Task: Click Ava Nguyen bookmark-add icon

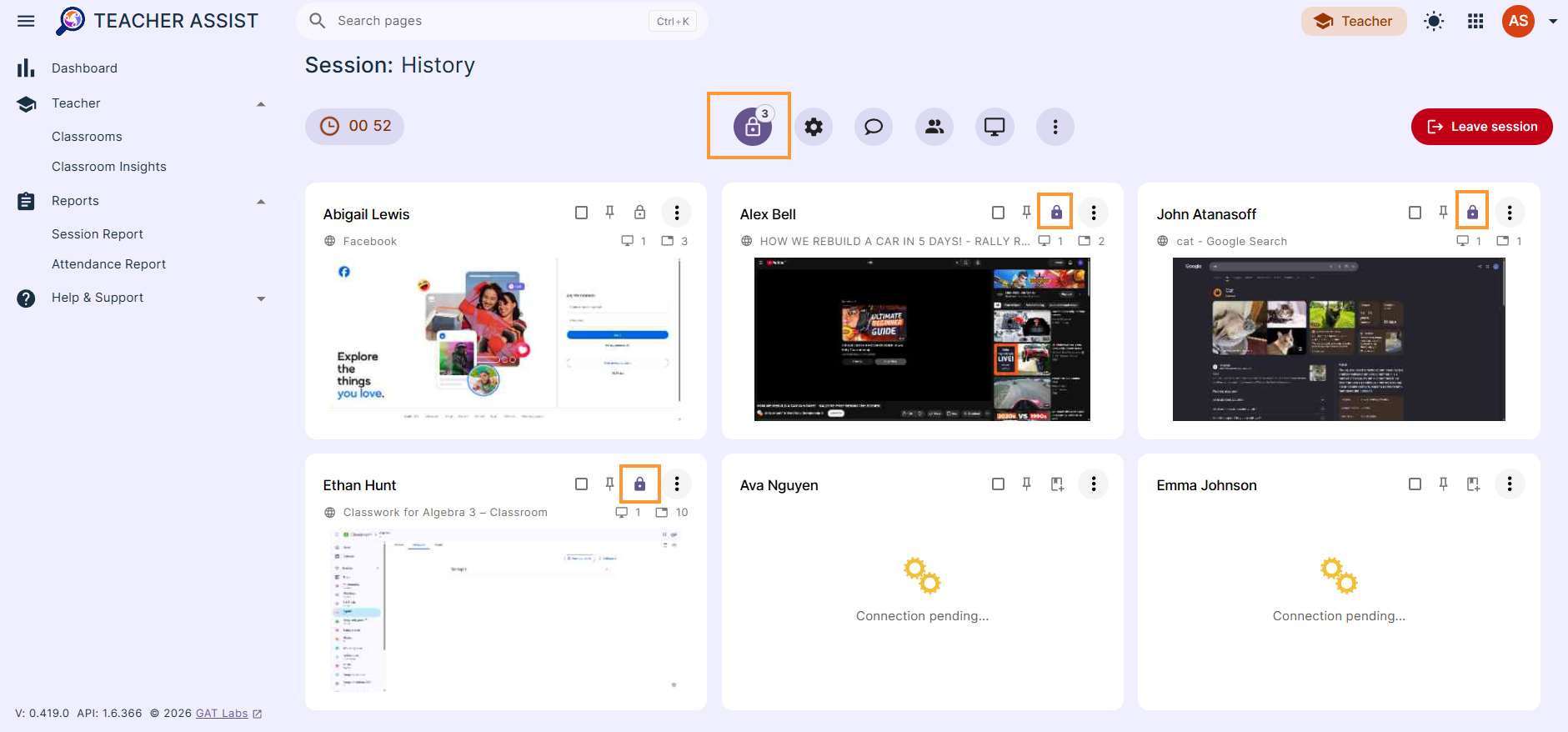Action: (1057, 484)
